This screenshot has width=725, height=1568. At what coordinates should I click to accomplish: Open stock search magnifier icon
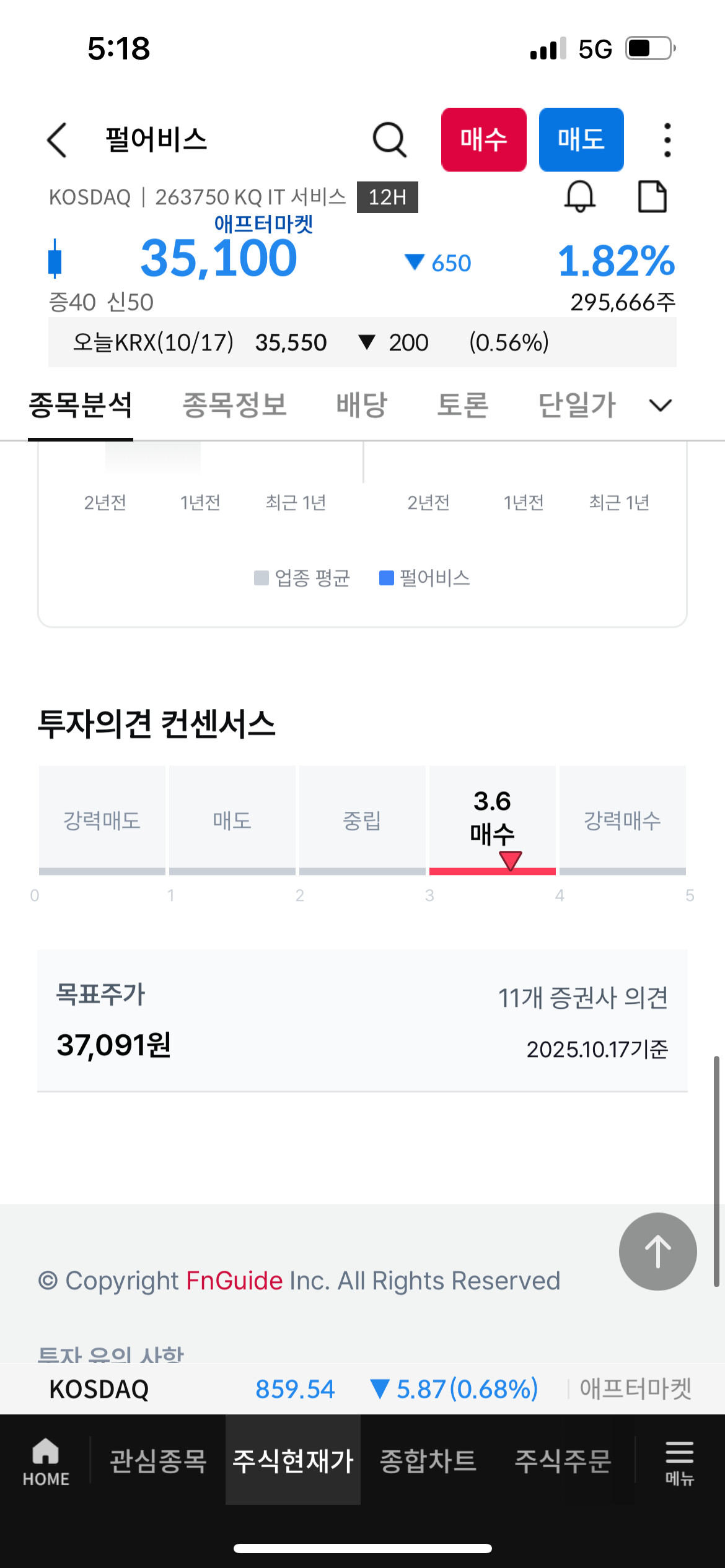pos(389,140)
